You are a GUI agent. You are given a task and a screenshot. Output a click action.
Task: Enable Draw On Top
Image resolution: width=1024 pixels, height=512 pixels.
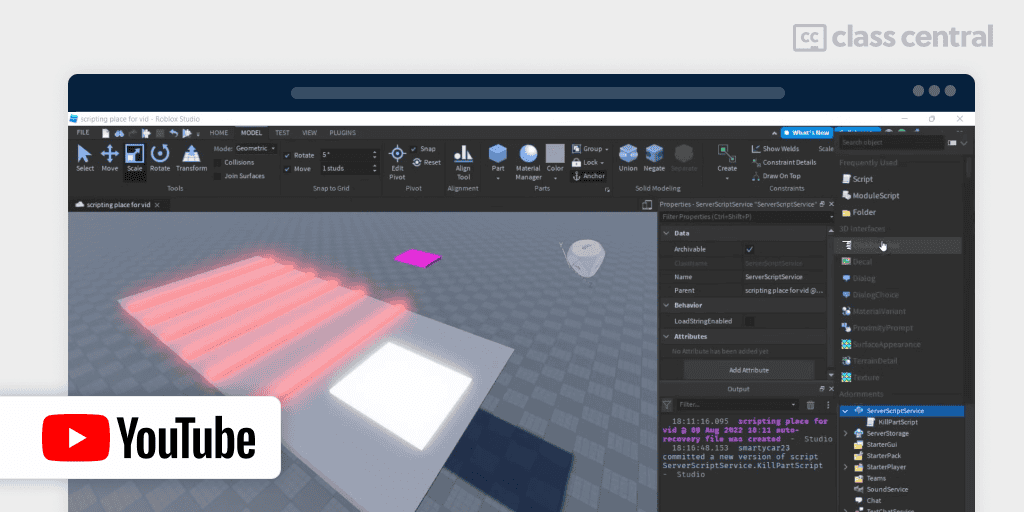click(x=776, y=176)
